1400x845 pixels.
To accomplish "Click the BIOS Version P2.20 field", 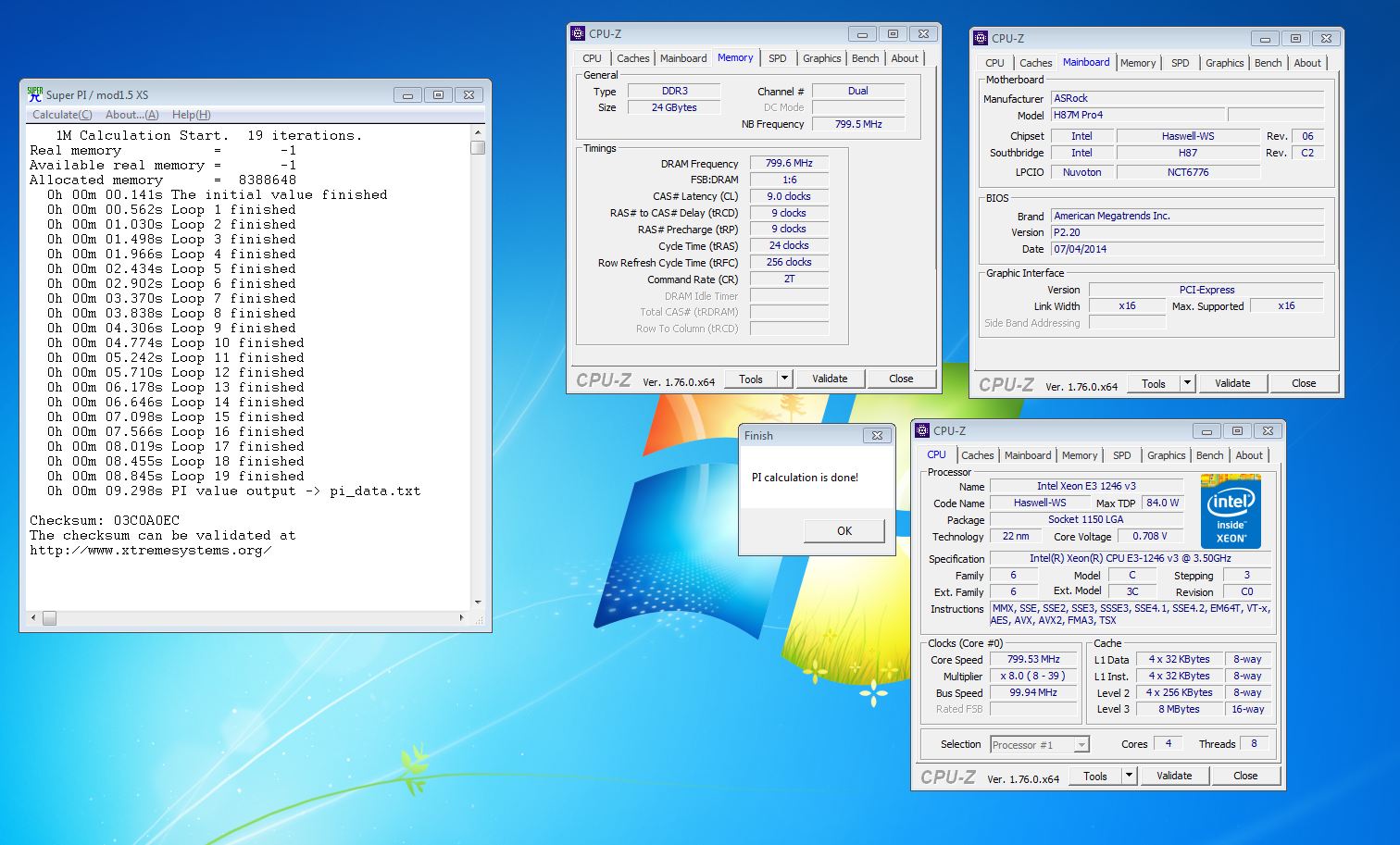I will [x=1187, y=232].
